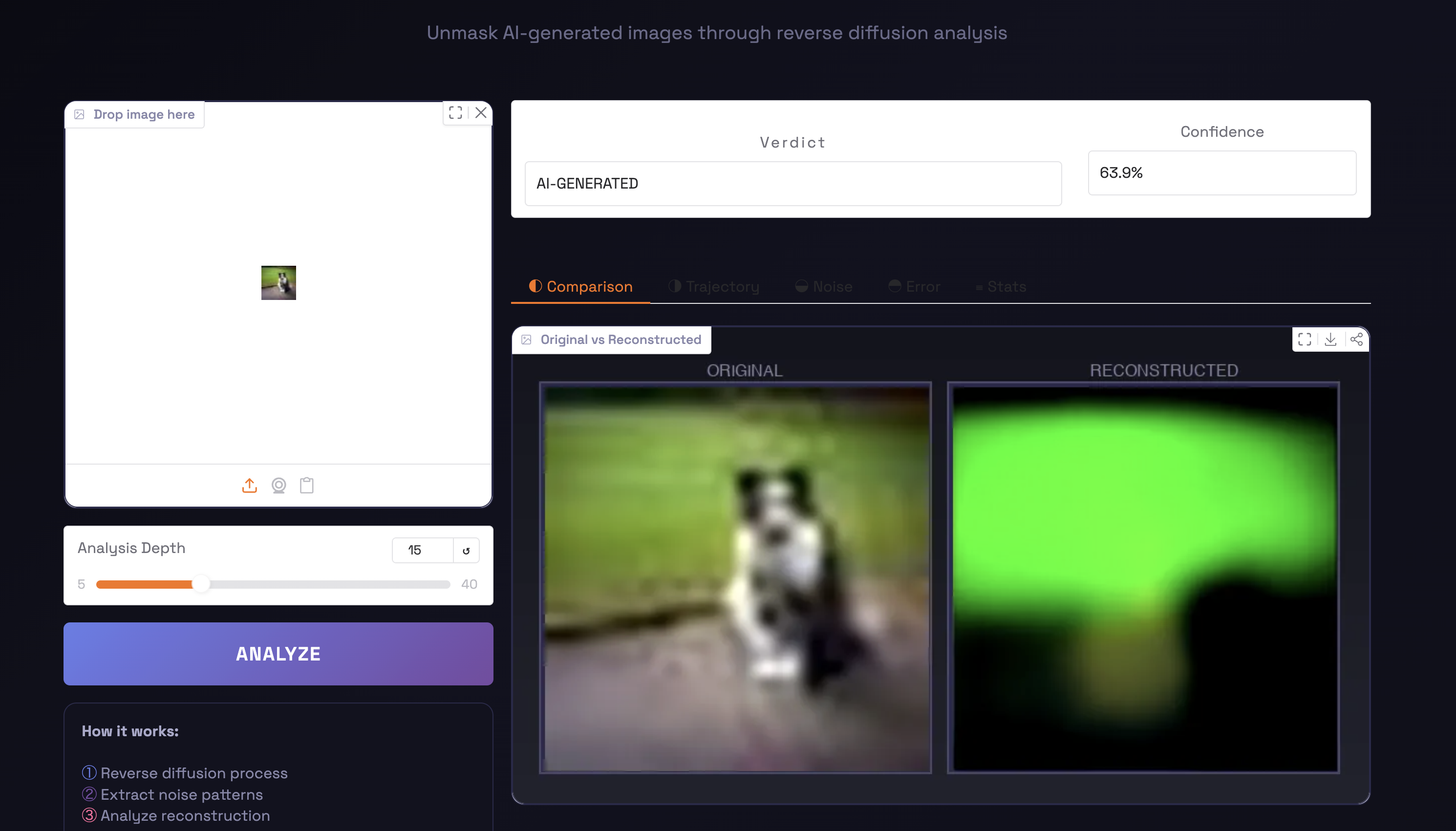View comparison result in fullscreen
This screenshot has width=1456, height=831.
[1304, 339]
